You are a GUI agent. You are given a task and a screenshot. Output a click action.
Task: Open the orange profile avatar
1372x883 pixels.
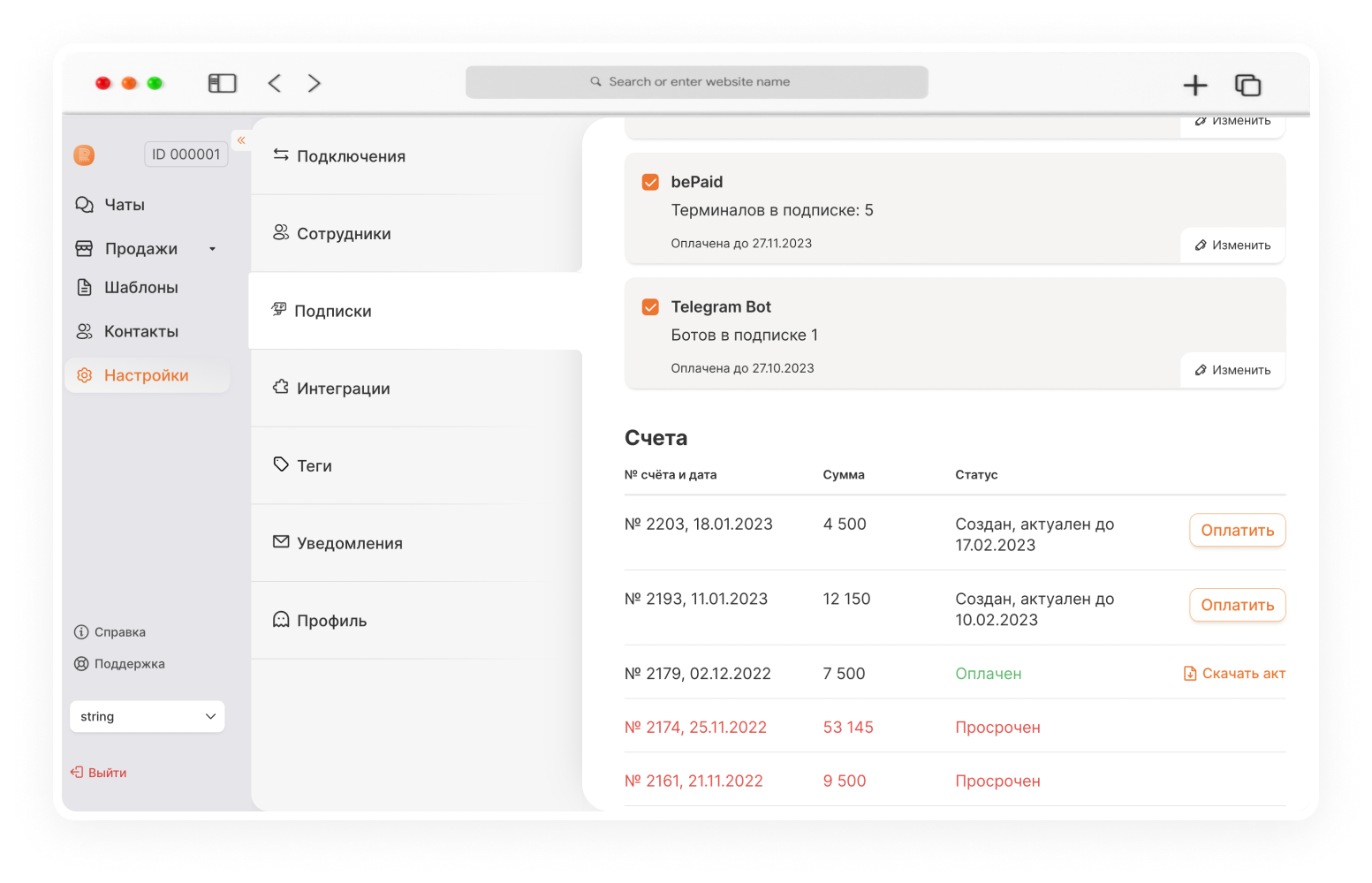pos(84,155)
